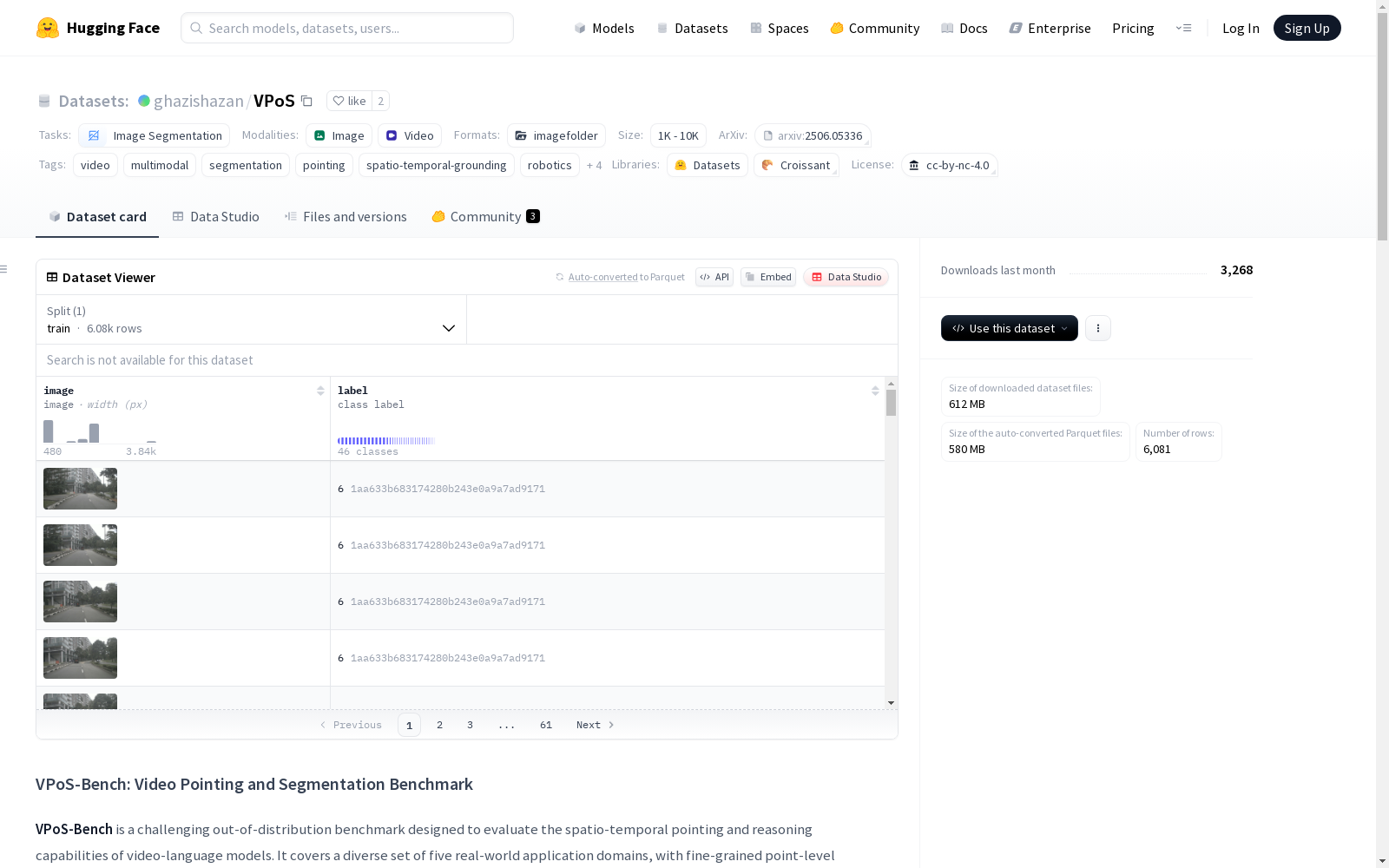The height and width of the screenshot is (868, 1389).
Task: Go to page 3 of dataset rows
Action: tap(471, 725)
